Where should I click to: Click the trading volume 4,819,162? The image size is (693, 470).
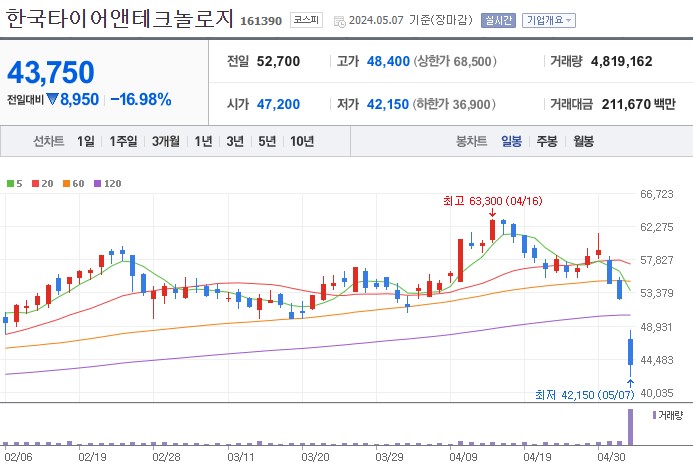[x=621, y=61]
